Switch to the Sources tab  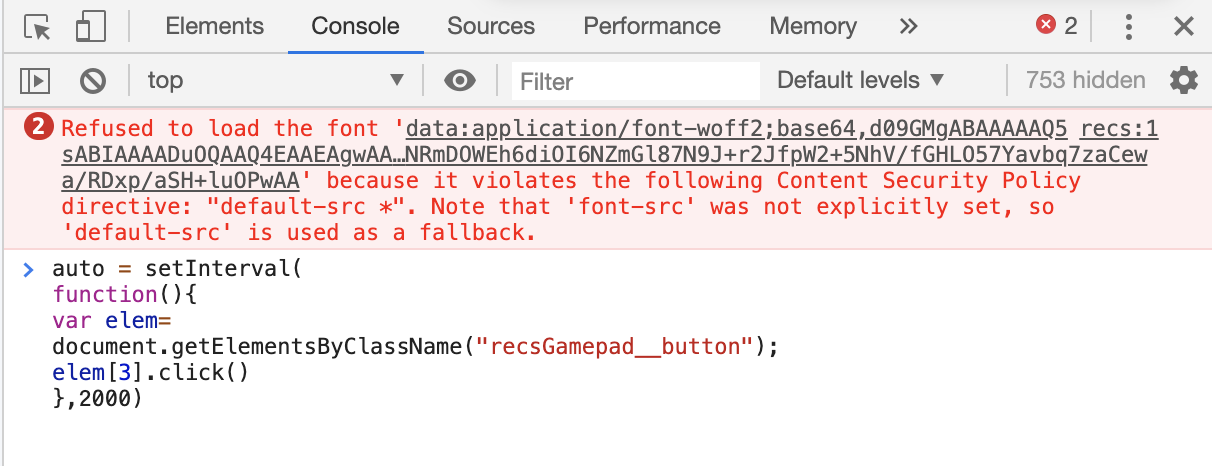491,27
